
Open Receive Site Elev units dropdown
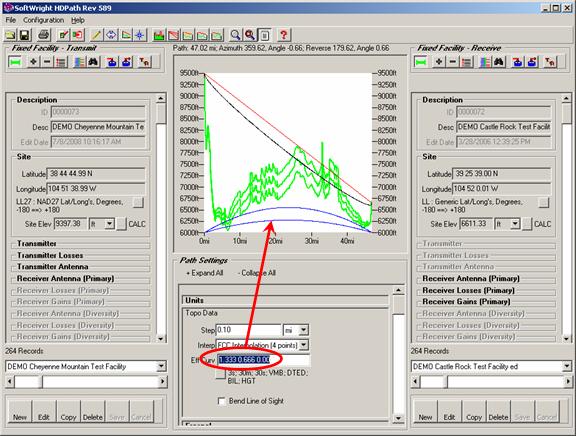pyautogui.click(x=515, y=224)
